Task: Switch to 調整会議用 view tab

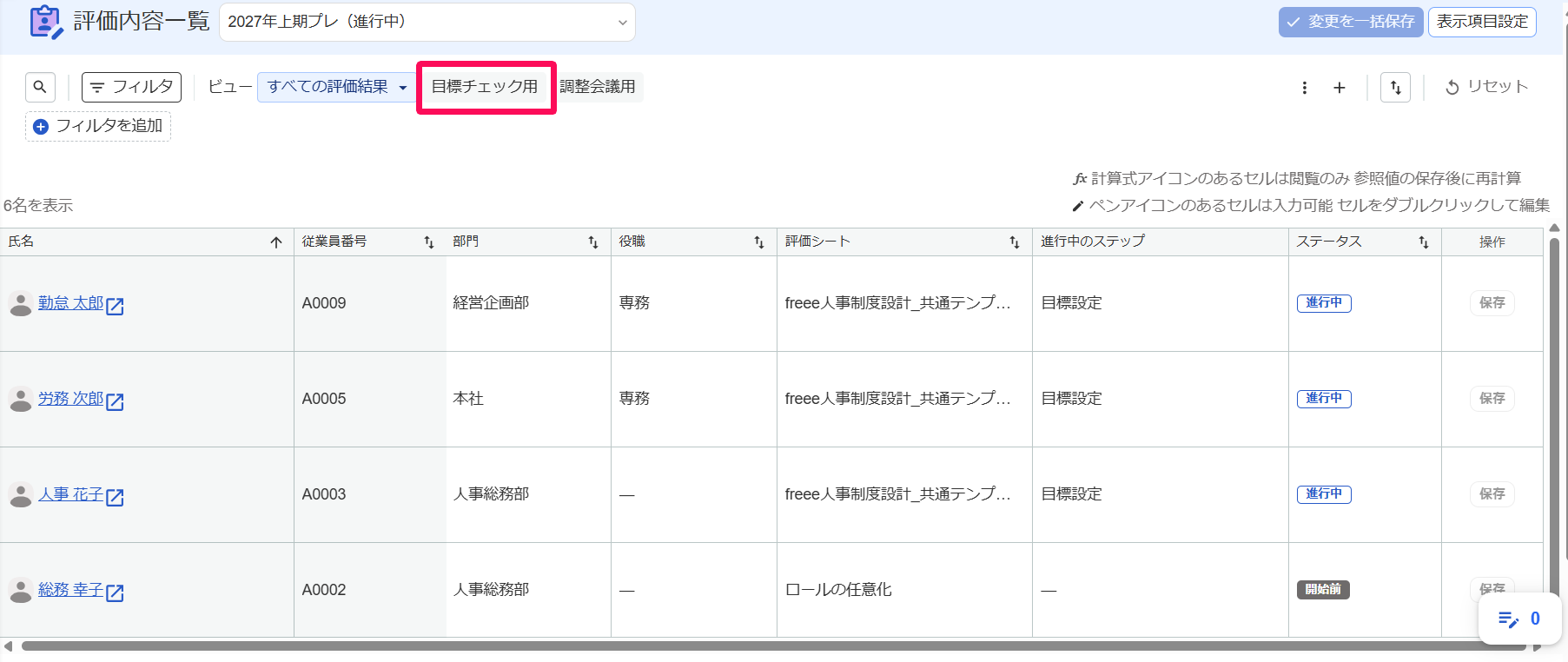Action: (x=598, y=87)
